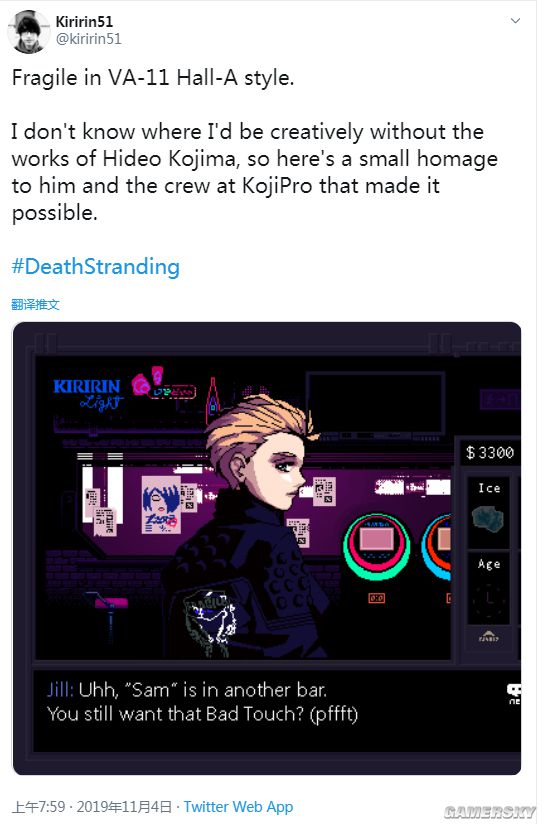
Task: Click the tweet timestamp 上午7:59
Action: tap(38, 807)
